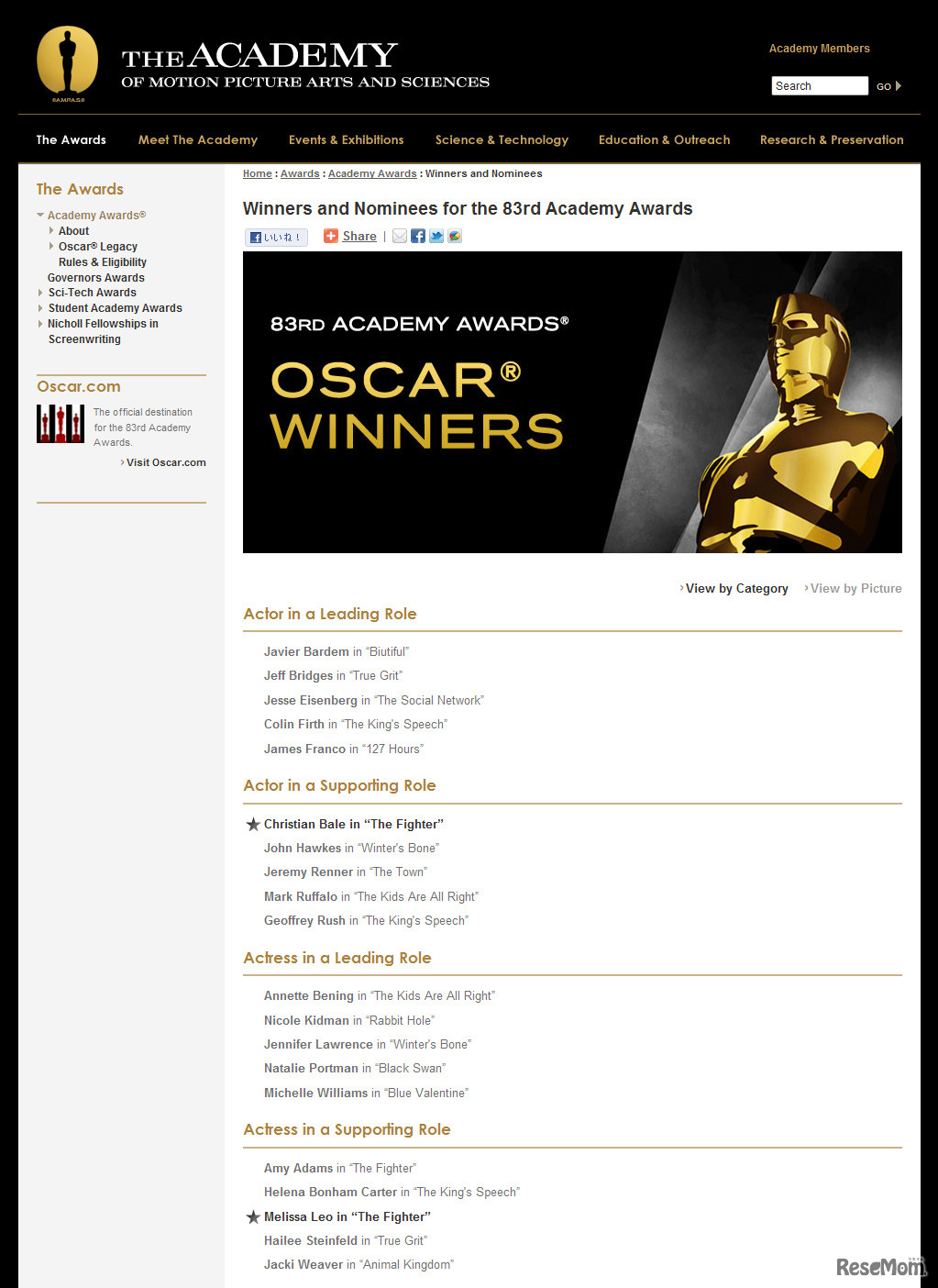
Task: Click nominee Javier Bardem in Biutiful
Action: [337, 651]
